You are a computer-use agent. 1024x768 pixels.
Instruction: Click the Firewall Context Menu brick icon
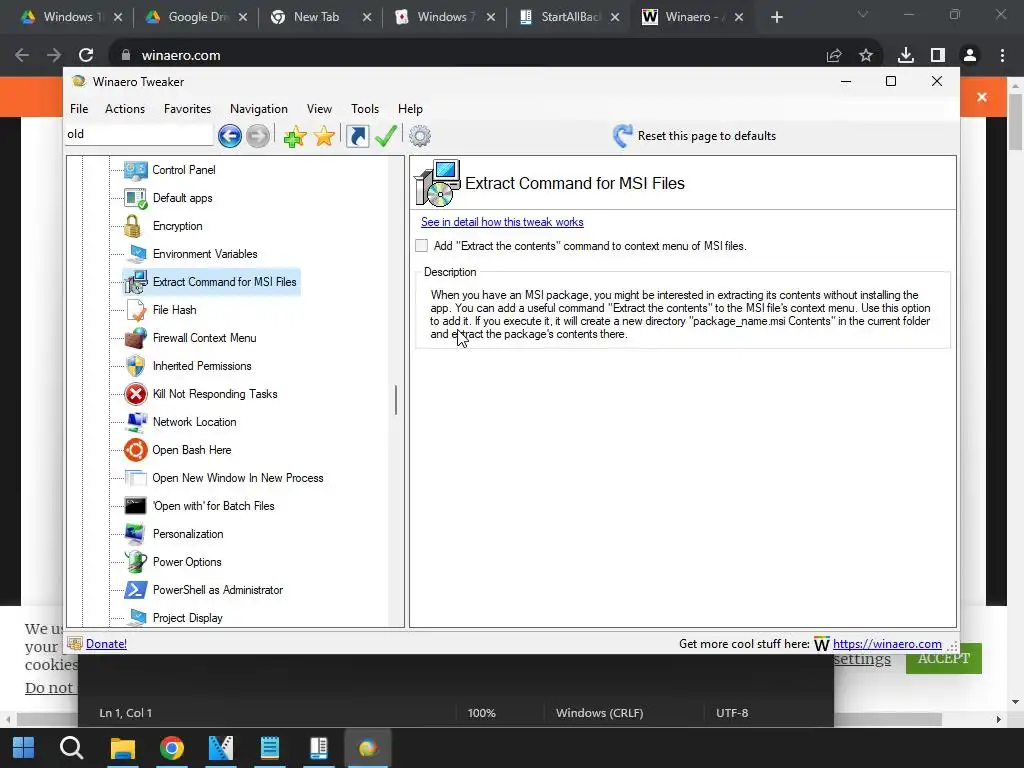136,338
